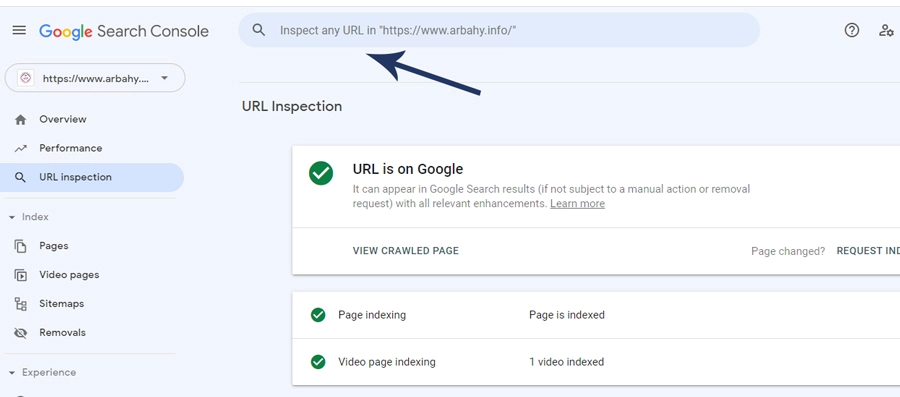Collapse the Index section
900x397 pixels.
(x=12, y=217)
